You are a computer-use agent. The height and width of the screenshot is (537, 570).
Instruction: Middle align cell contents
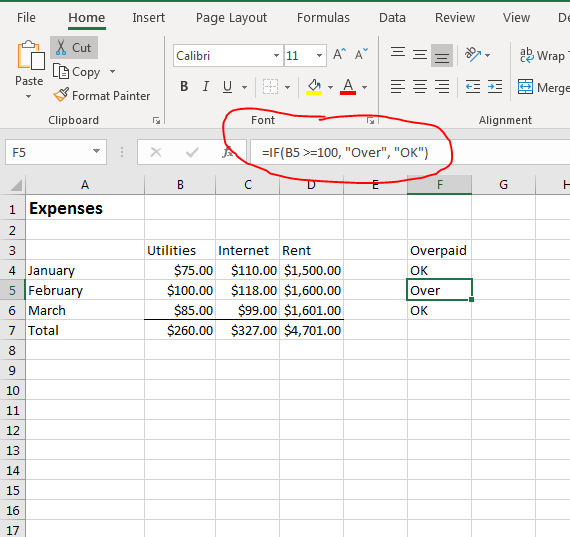(x=420, y=55)
